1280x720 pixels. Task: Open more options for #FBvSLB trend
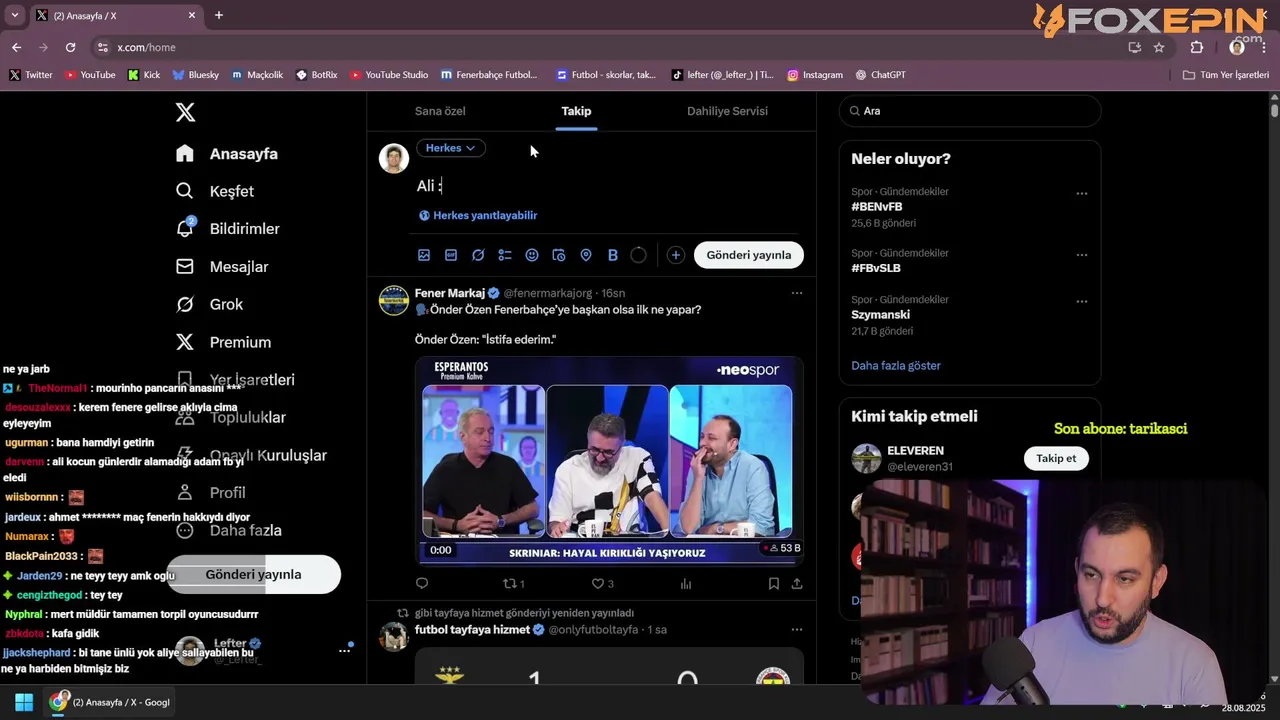(1081, 255)
